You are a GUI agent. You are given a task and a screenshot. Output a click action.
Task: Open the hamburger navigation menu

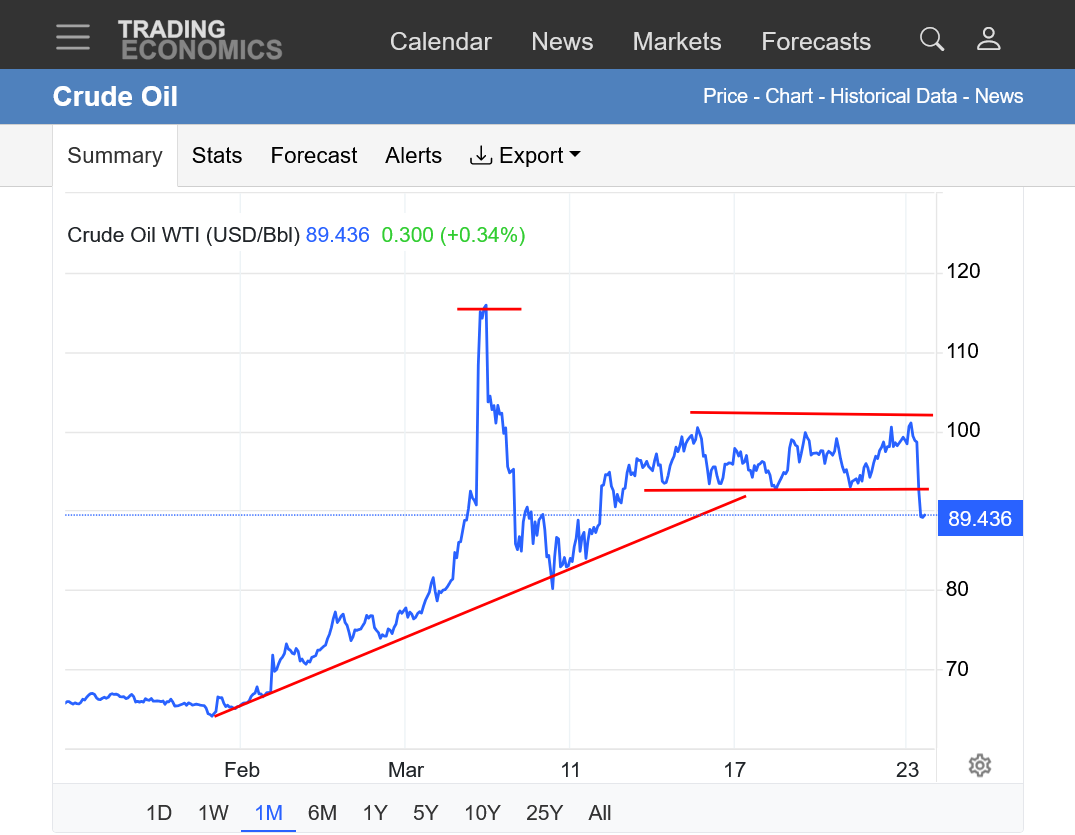pyautogui.click(x=73, y=38)
